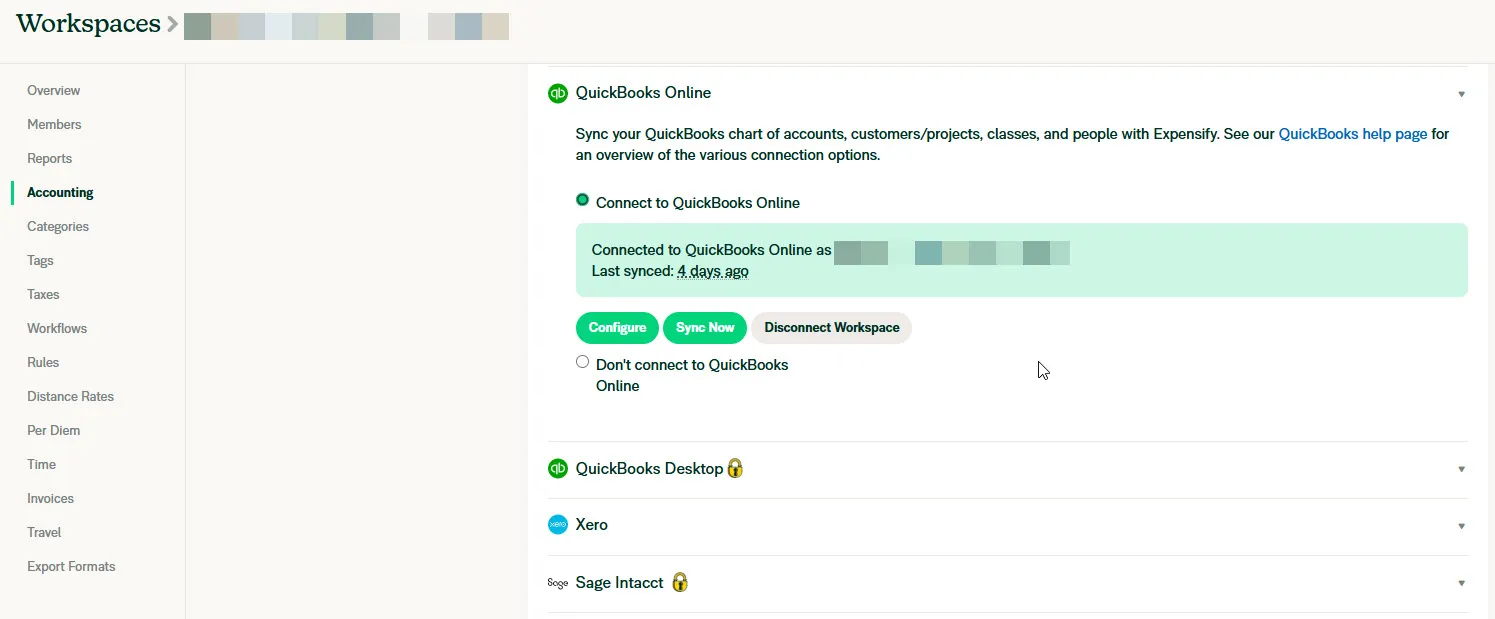
Task: Select Don't connect to QuickBooks Online option
Action: click(583, 362)
